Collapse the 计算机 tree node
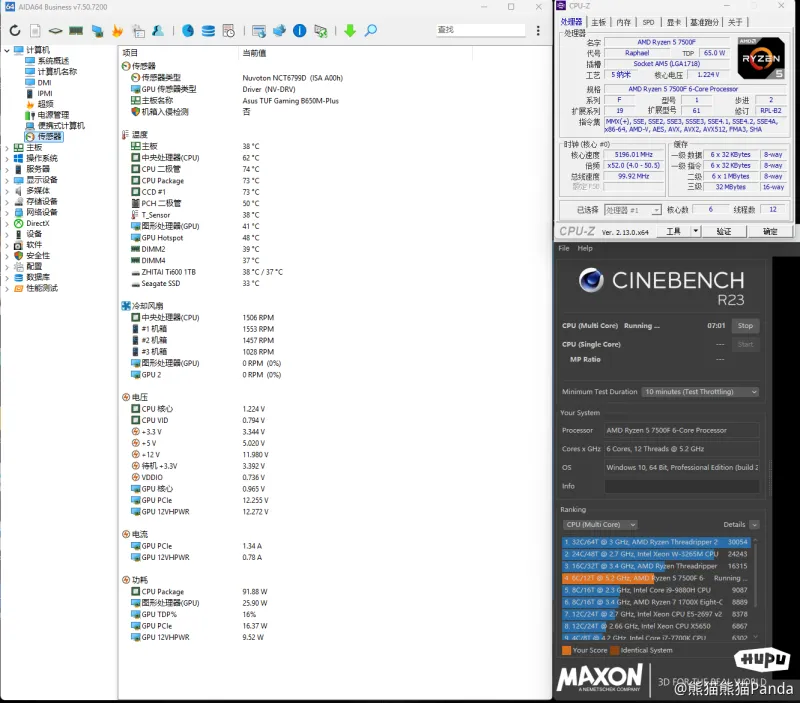The width and height of the screenshot is (800, 703). [7, 50]
